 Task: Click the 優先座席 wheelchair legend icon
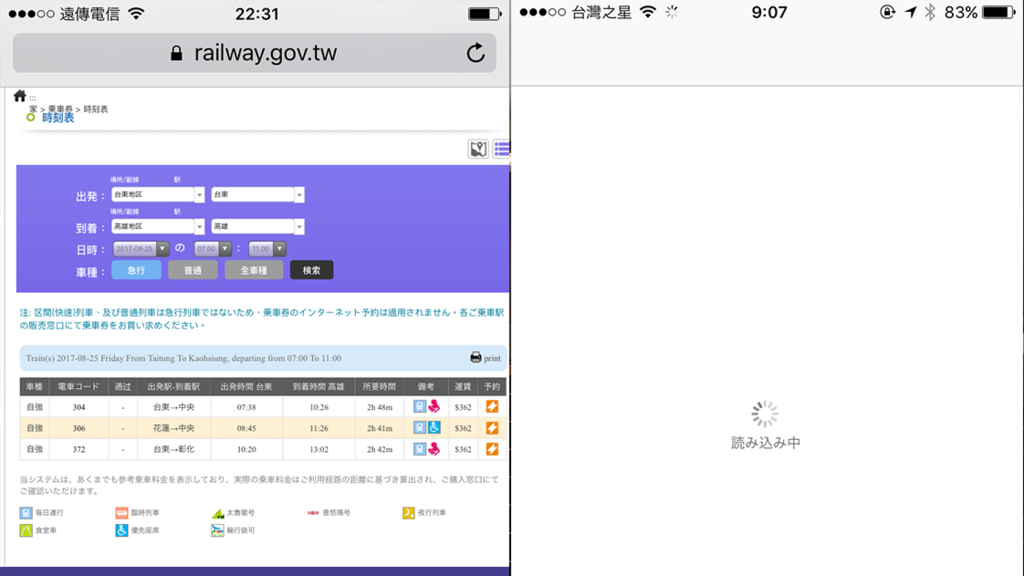[121, 530]
